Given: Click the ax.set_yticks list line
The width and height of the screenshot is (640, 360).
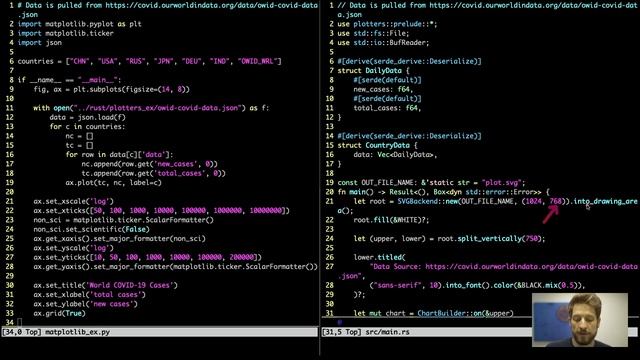Looking at the screenshot, I should tap(147, 258).
